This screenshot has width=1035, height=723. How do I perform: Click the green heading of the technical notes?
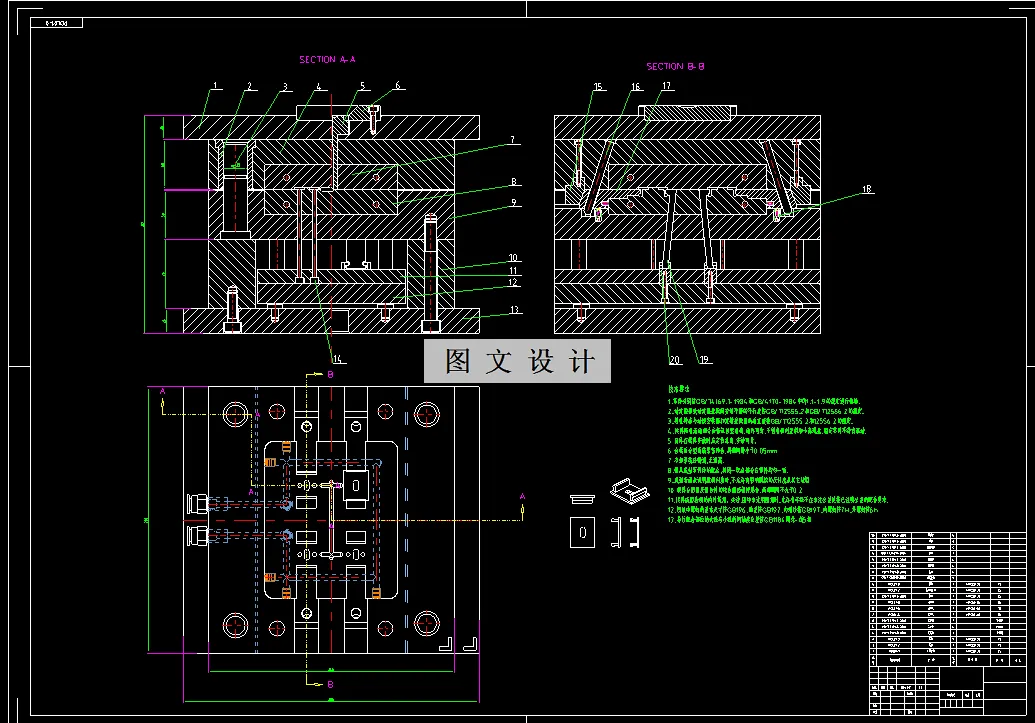point(678,389)
